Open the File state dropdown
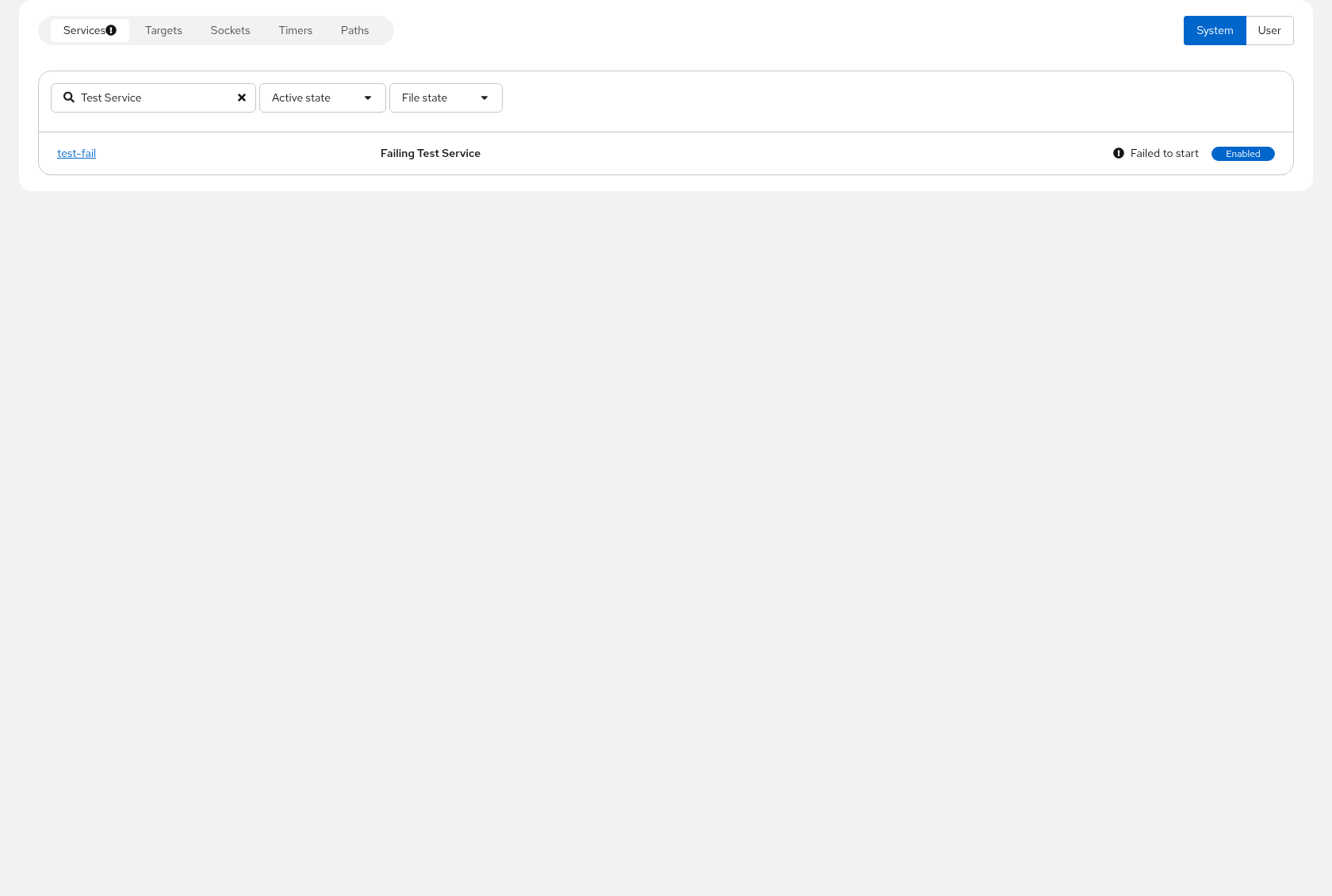This screenshot has width=1332, height=896. (x=446, y=98)
